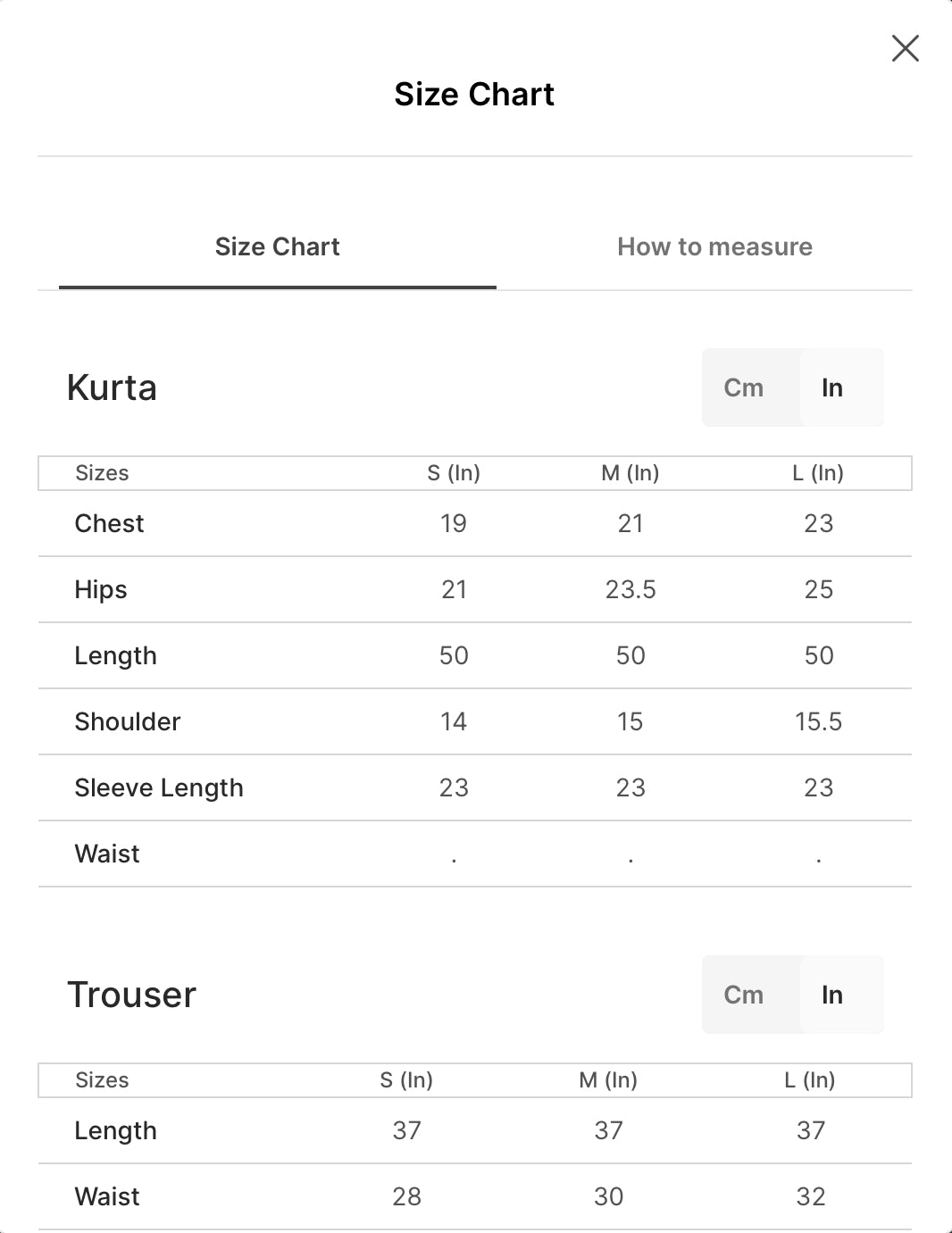
Task: Close the Size Chart dialog
Action: pos(906,48)
